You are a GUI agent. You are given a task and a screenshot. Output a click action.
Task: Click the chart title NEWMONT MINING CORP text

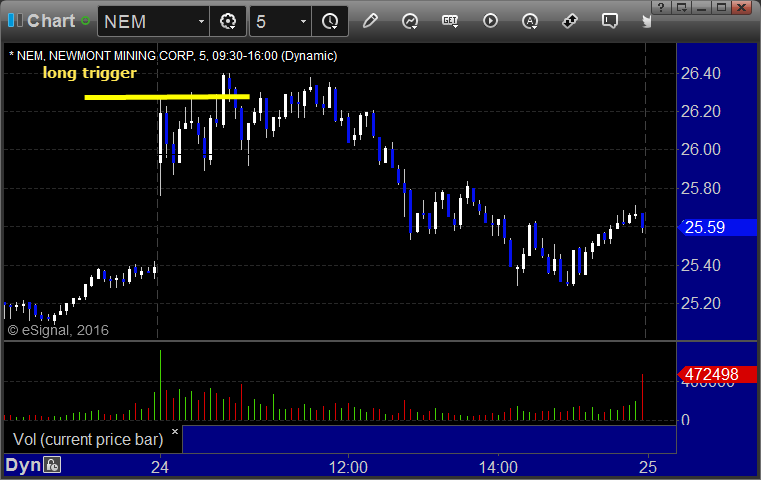121,56
